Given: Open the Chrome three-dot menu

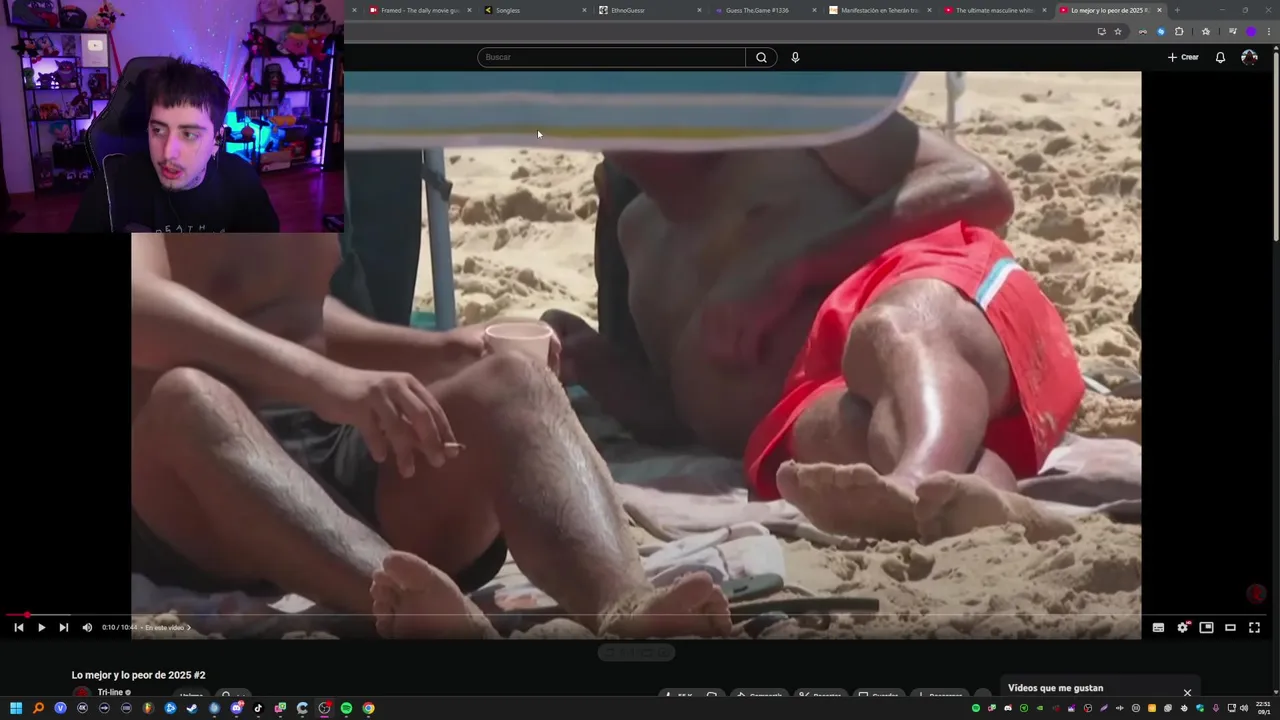Looking at the screenshot, I should [1269, 31].
